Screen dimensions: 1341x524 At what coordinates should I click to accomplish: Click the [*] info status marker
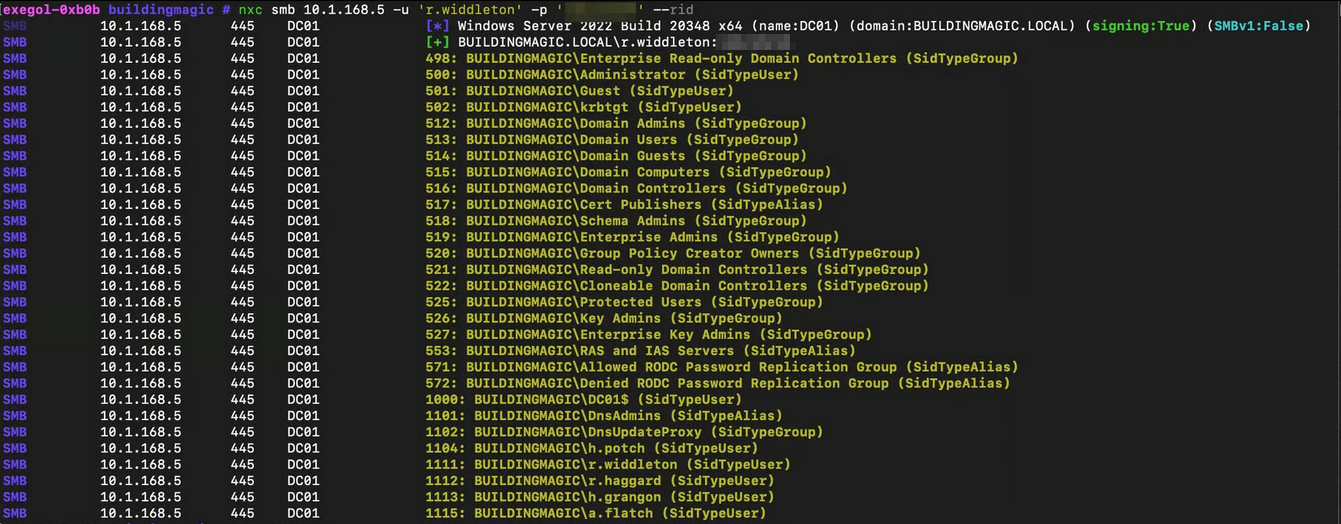[x=437, y=26]
